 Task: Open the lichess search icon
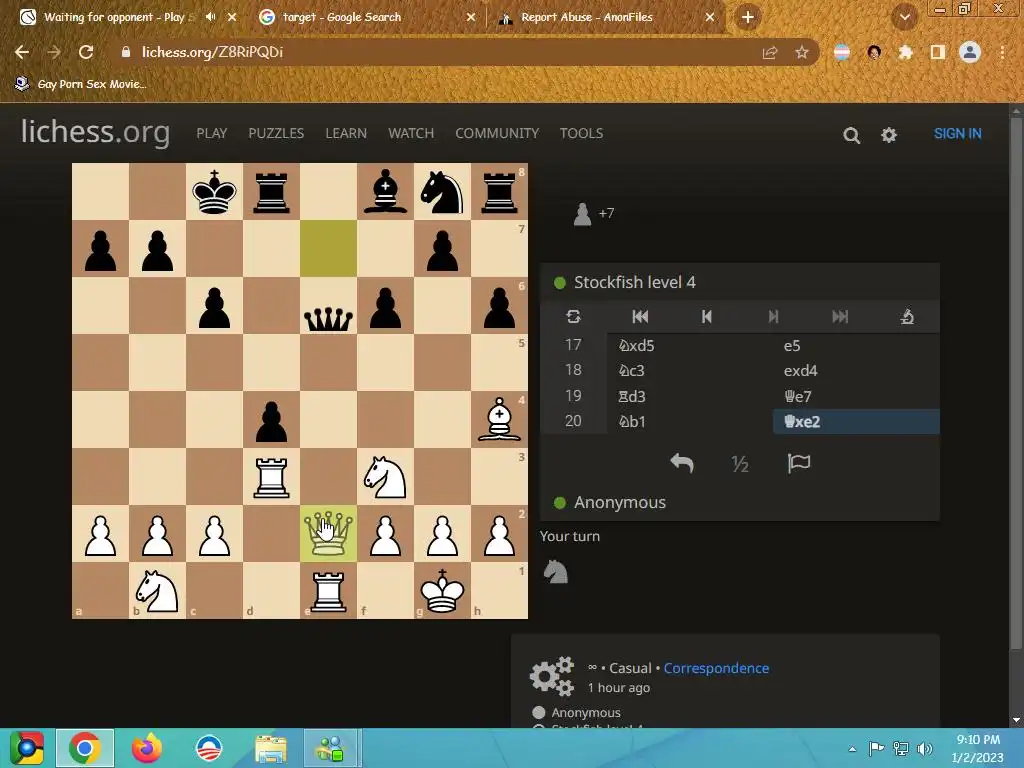pos(851,135)
